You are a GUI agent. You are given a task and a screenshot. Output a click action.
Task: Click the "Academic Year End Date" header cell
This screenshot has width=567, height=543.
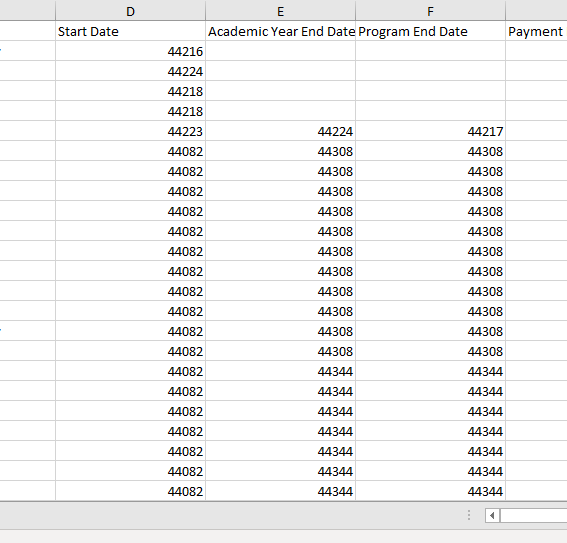pos(281,31)
